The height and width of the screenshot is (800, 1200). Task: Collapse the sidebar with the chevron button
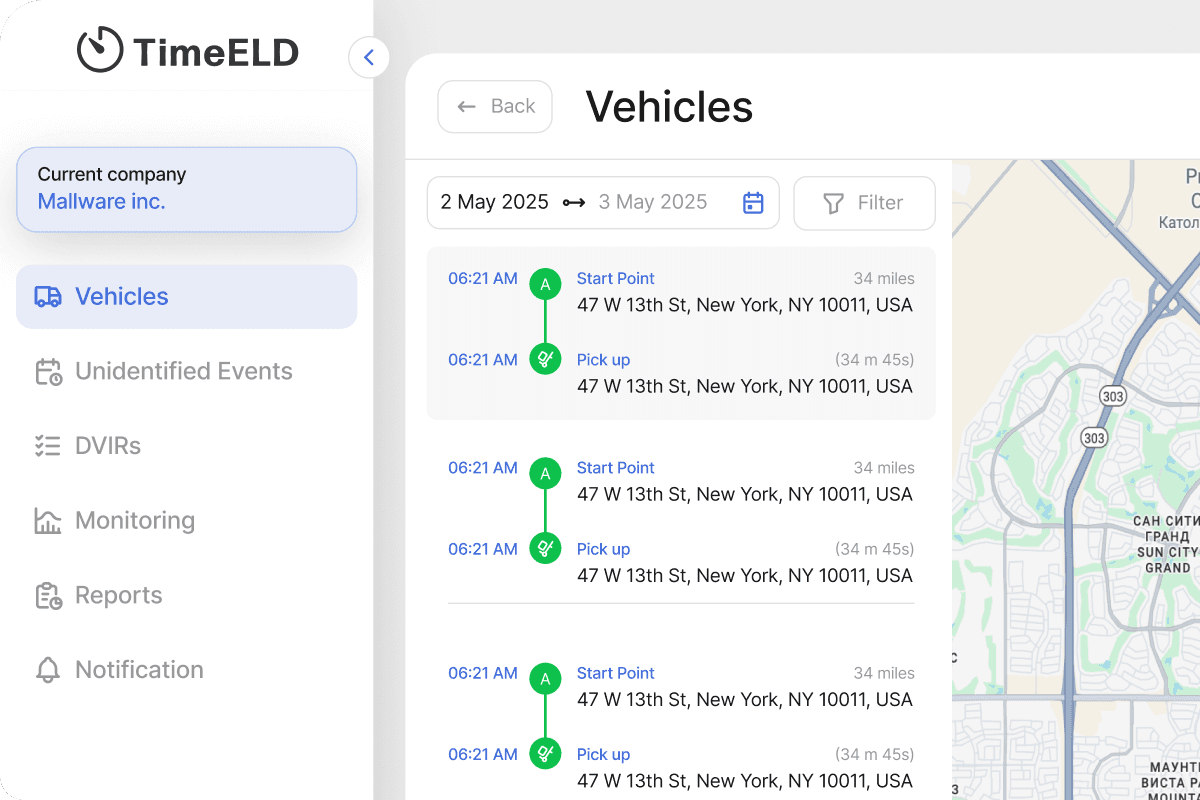pos(369,58)
